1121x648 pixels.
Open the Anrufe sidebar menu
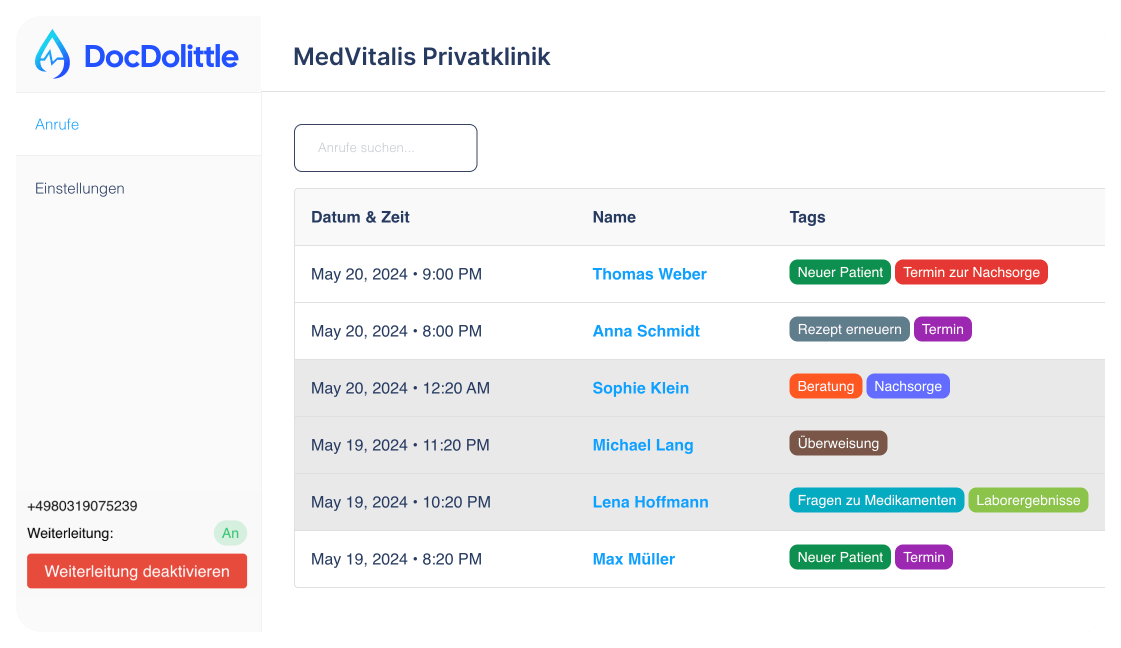coord(57,125)
